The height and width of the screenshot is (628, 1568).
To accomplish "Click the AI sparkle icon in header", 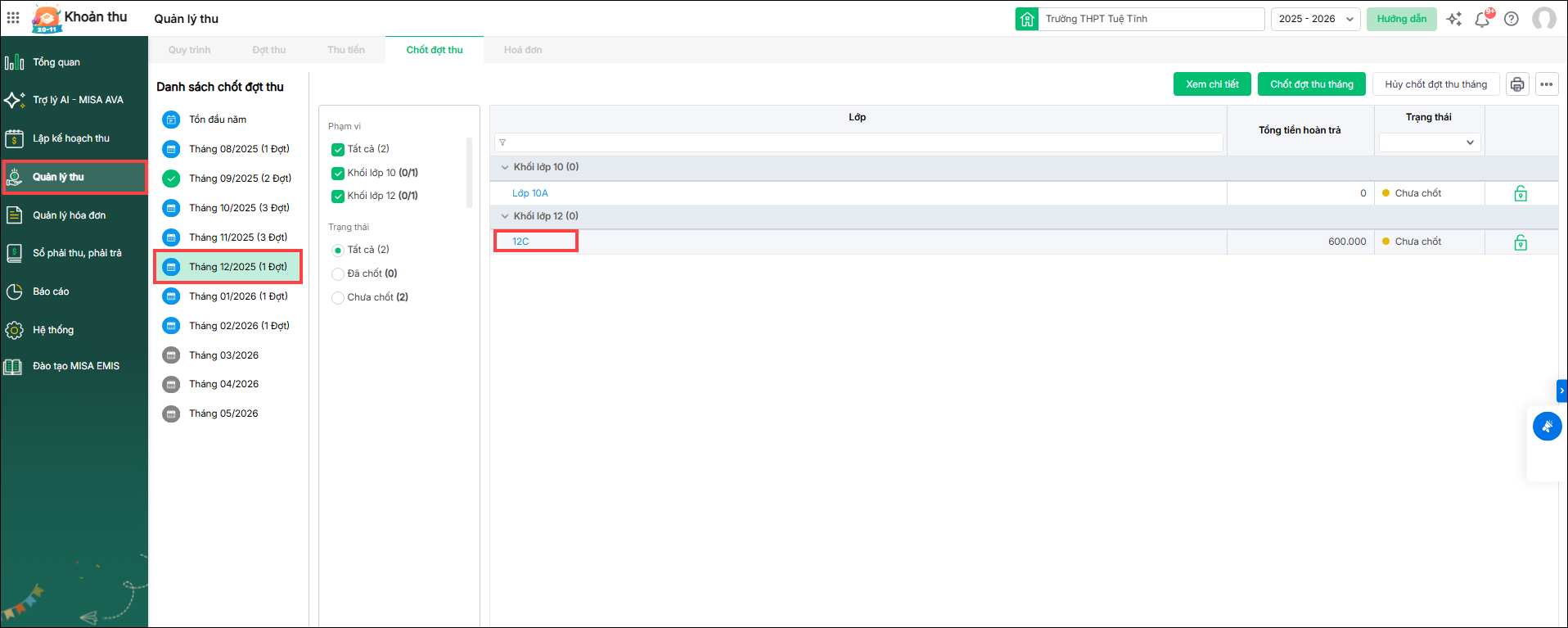I will point(1454,19).
